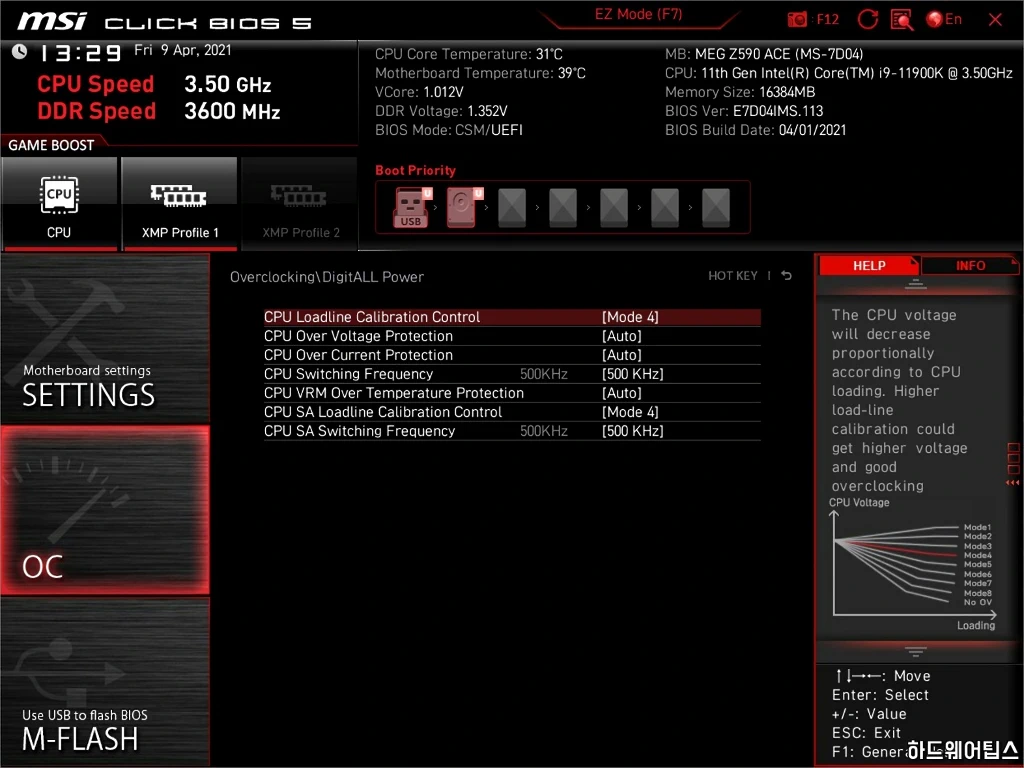Switch to the INFO tab
This screenshot has height=768, width=1024.
tap(970, 265)
